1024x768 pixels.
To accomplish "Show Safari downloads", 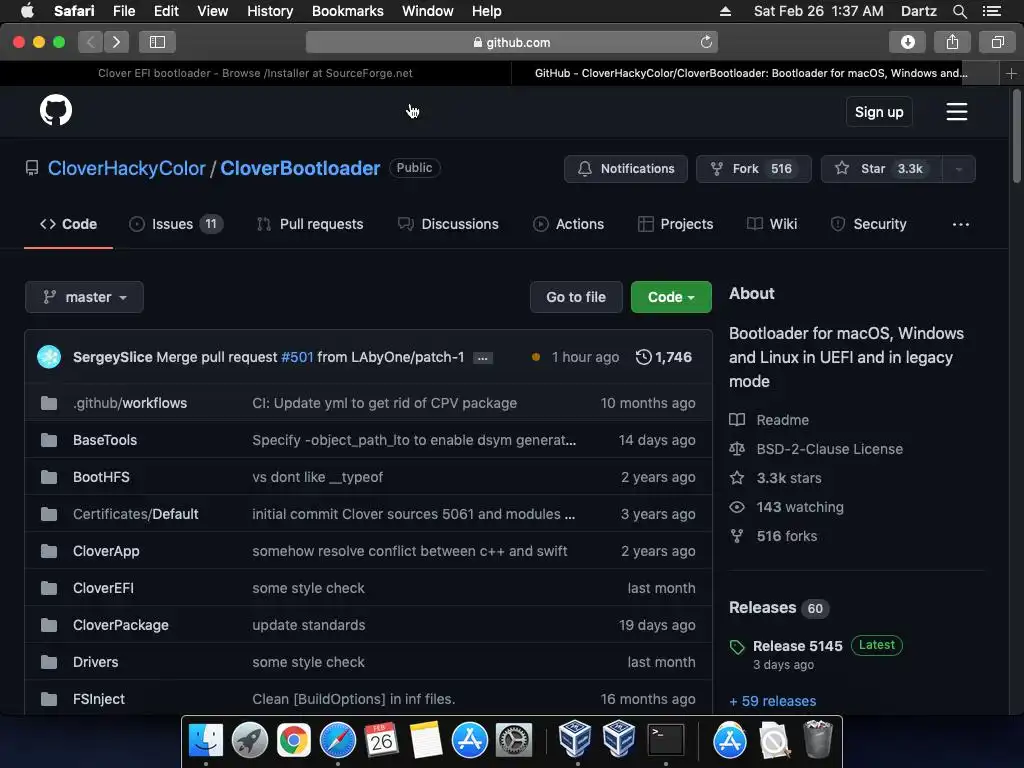I will [x=908, y=42].
